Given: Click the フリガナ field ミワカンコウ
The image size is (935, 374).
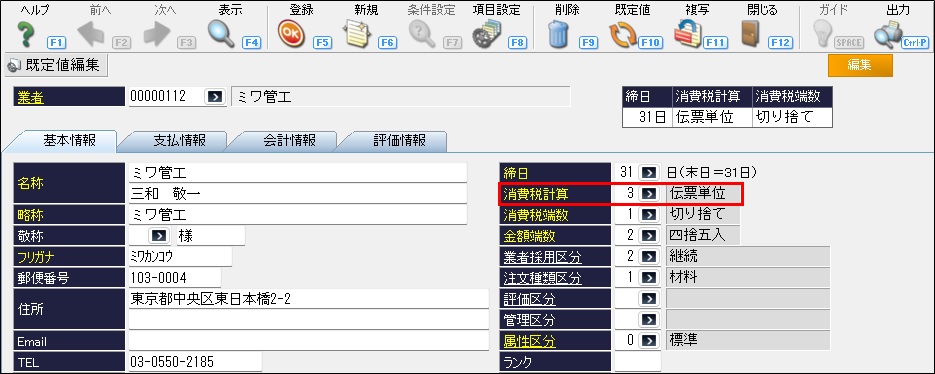Looking at the screenshot, I should (179, 256).
